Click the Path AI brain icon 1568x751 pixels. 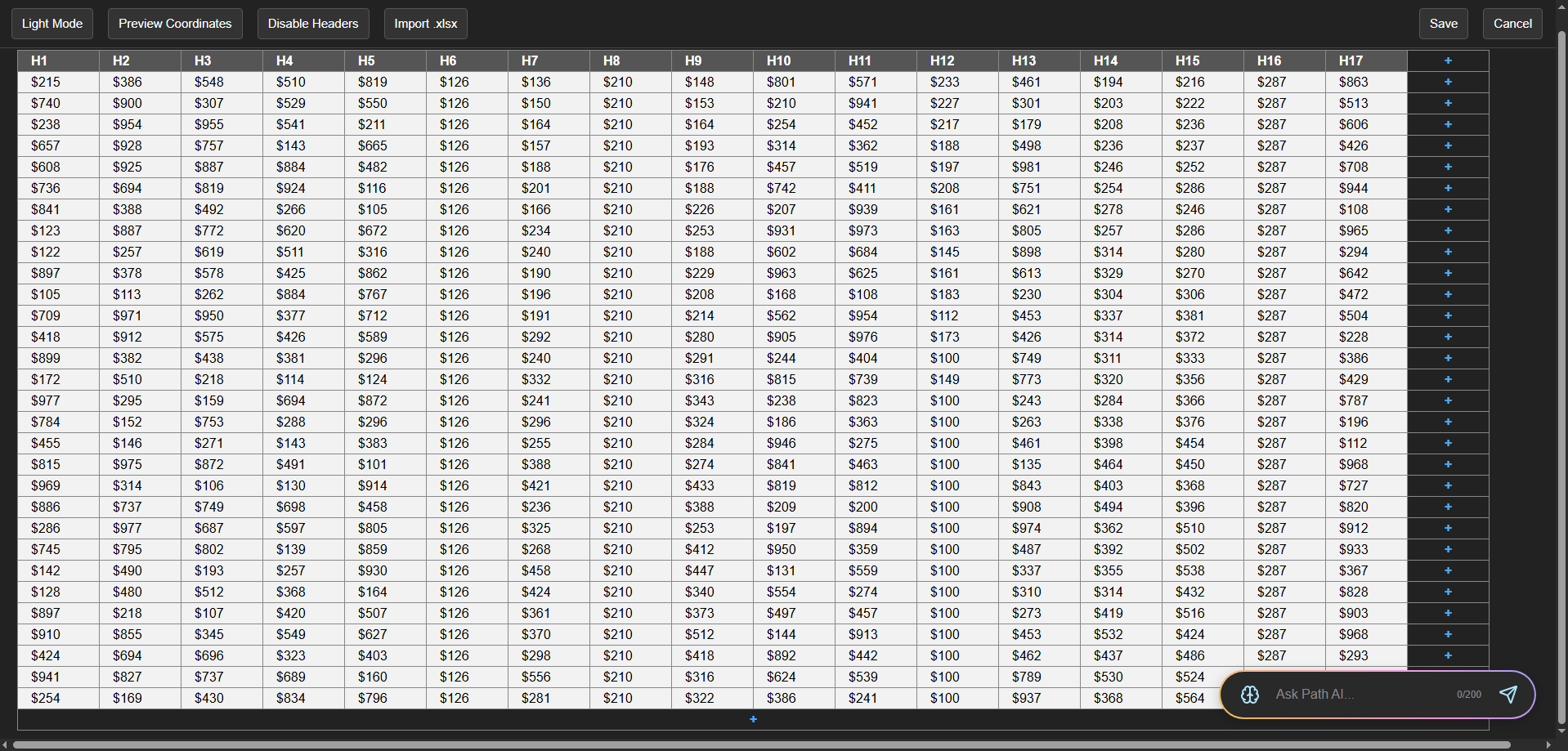pos(1250,695)
